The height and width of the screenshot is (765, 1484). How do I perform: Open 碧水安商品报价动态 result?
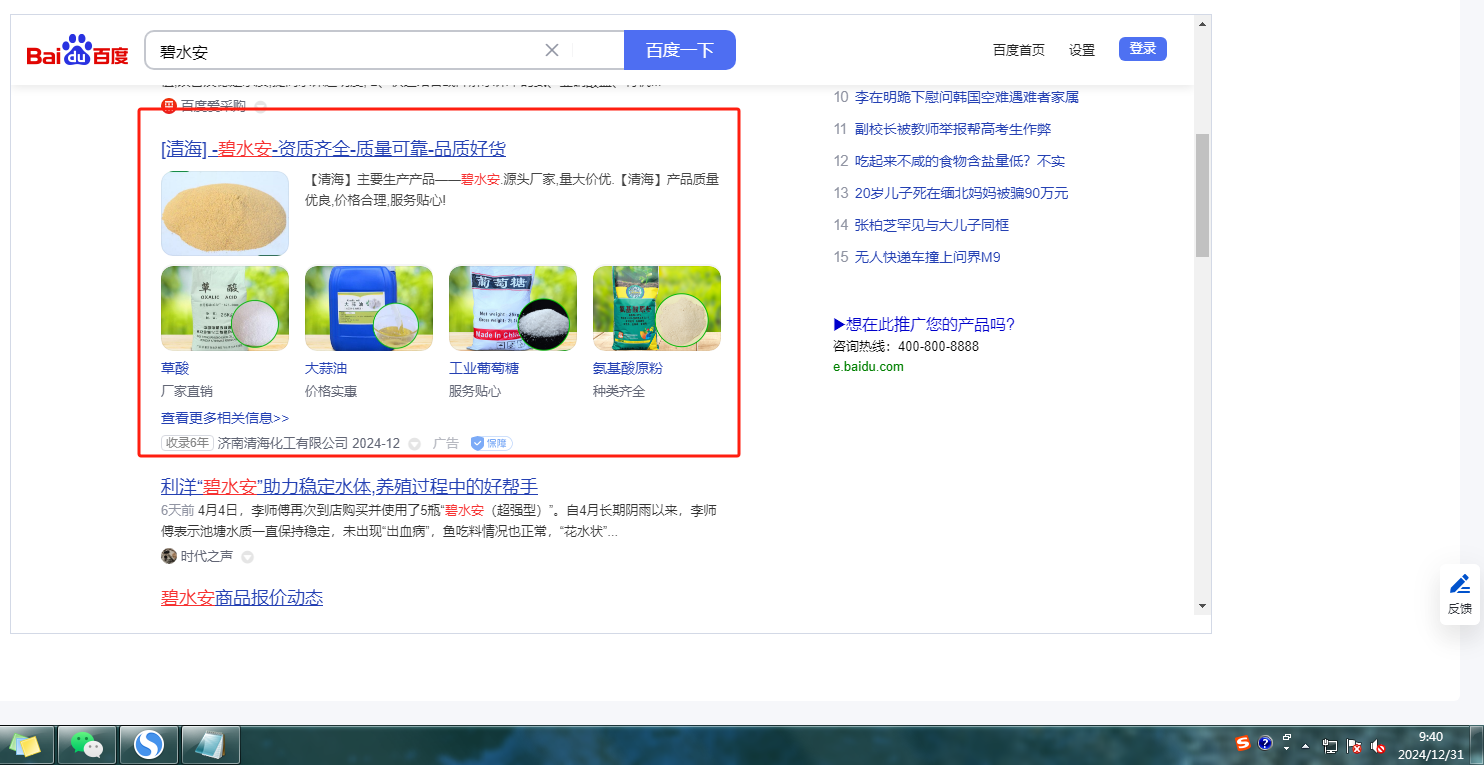pyautogui.click(x=242, y=598)
